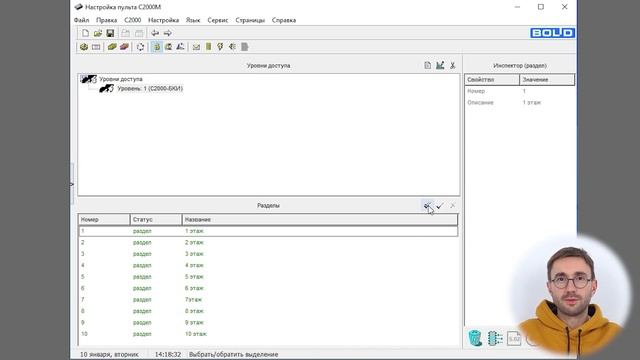Click the undo left-arrow icon
Image resolution: width=640 pixels, height=360 pixels.
(155, 33)
